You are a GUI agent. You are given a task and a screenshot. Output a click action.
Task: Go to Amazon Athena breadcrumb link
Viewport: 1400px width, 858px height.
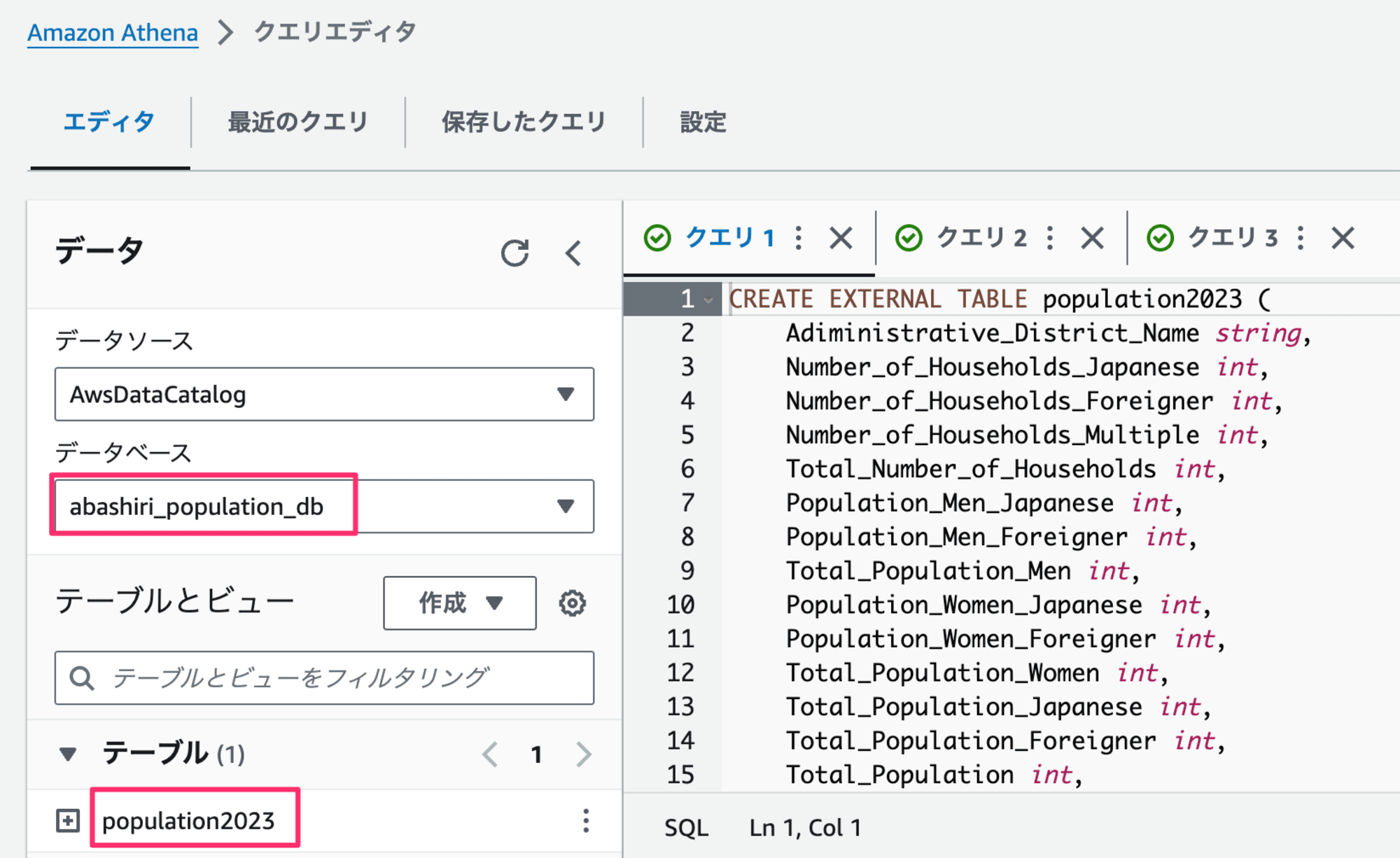coord(113,33)
